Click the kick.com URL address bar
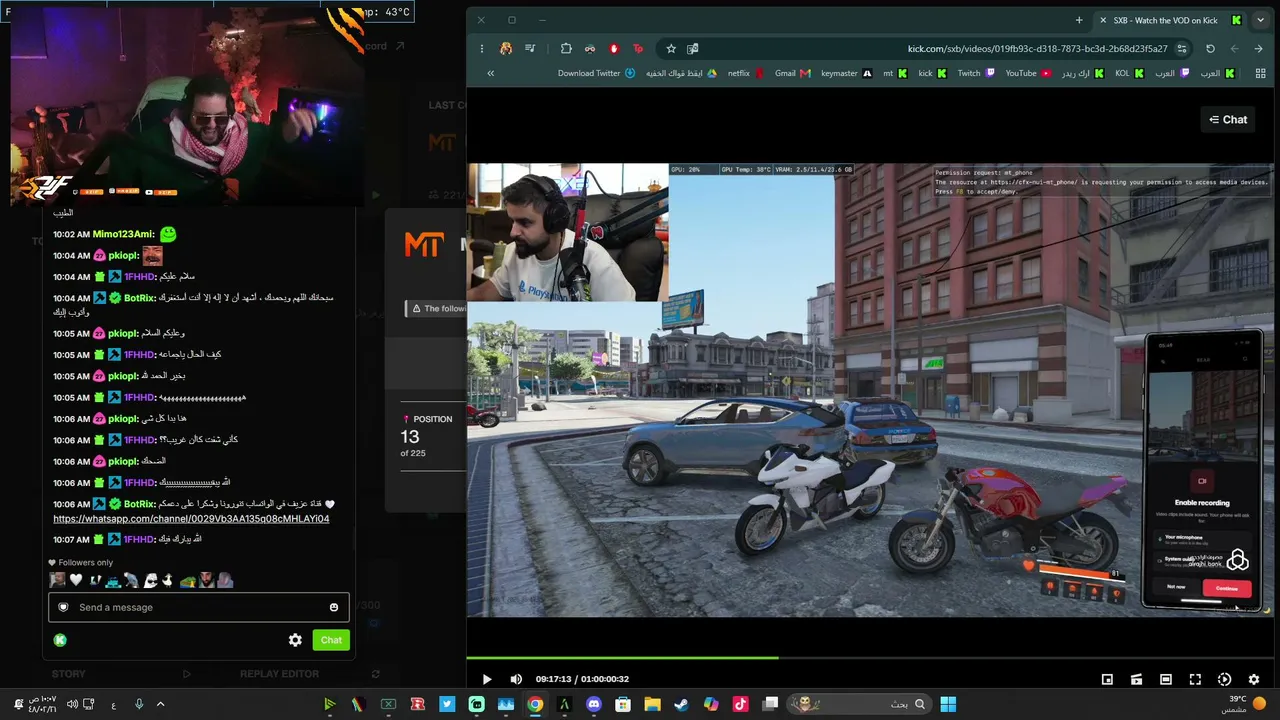 pos(1037,49)
